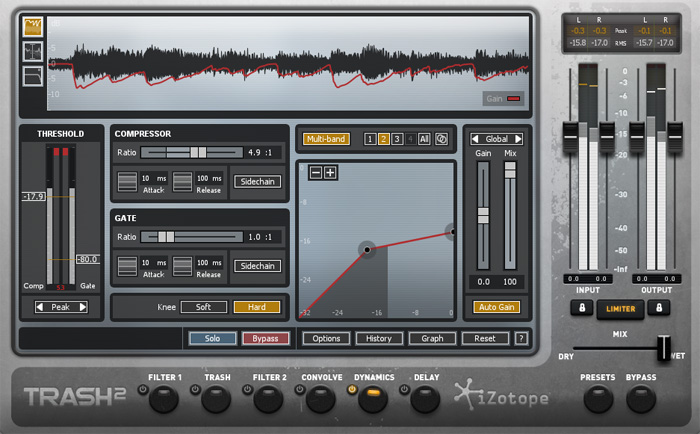The image size is (700, 434).
Task: Select band 1
Action: pos(370,139)
